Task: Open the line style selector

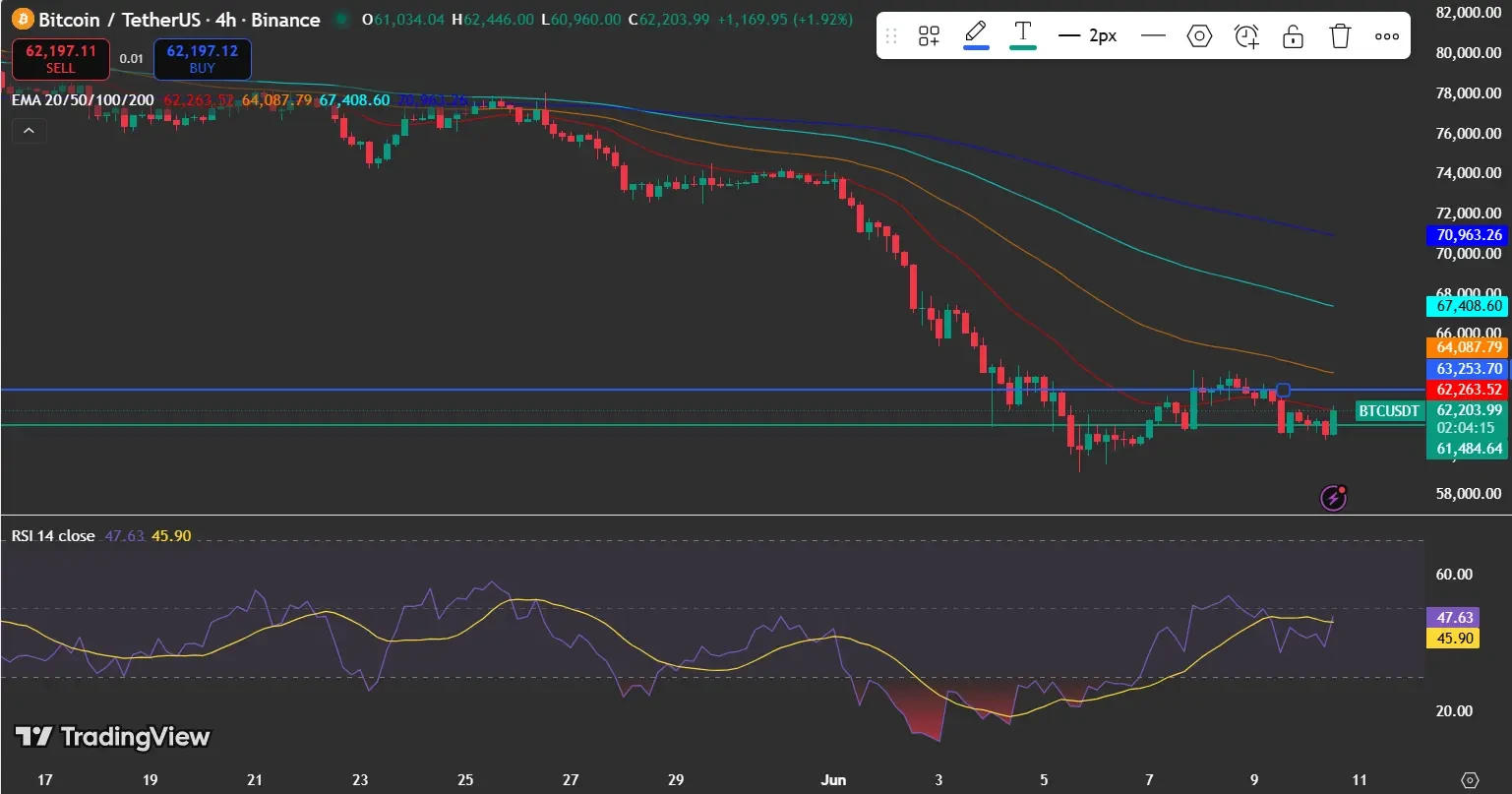Action: click(1153, 36)
